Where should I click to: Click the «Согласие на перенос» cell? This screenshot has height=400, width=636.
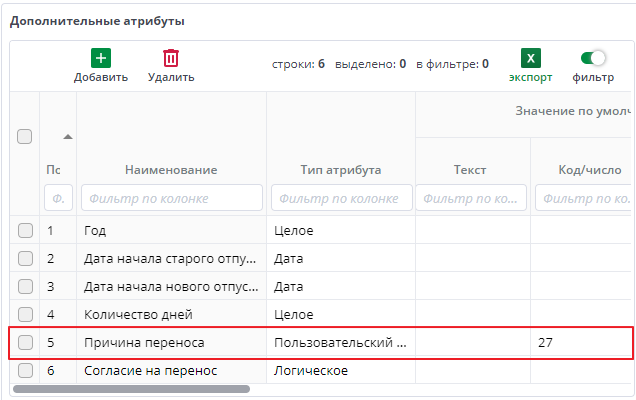tap(151, 371)
